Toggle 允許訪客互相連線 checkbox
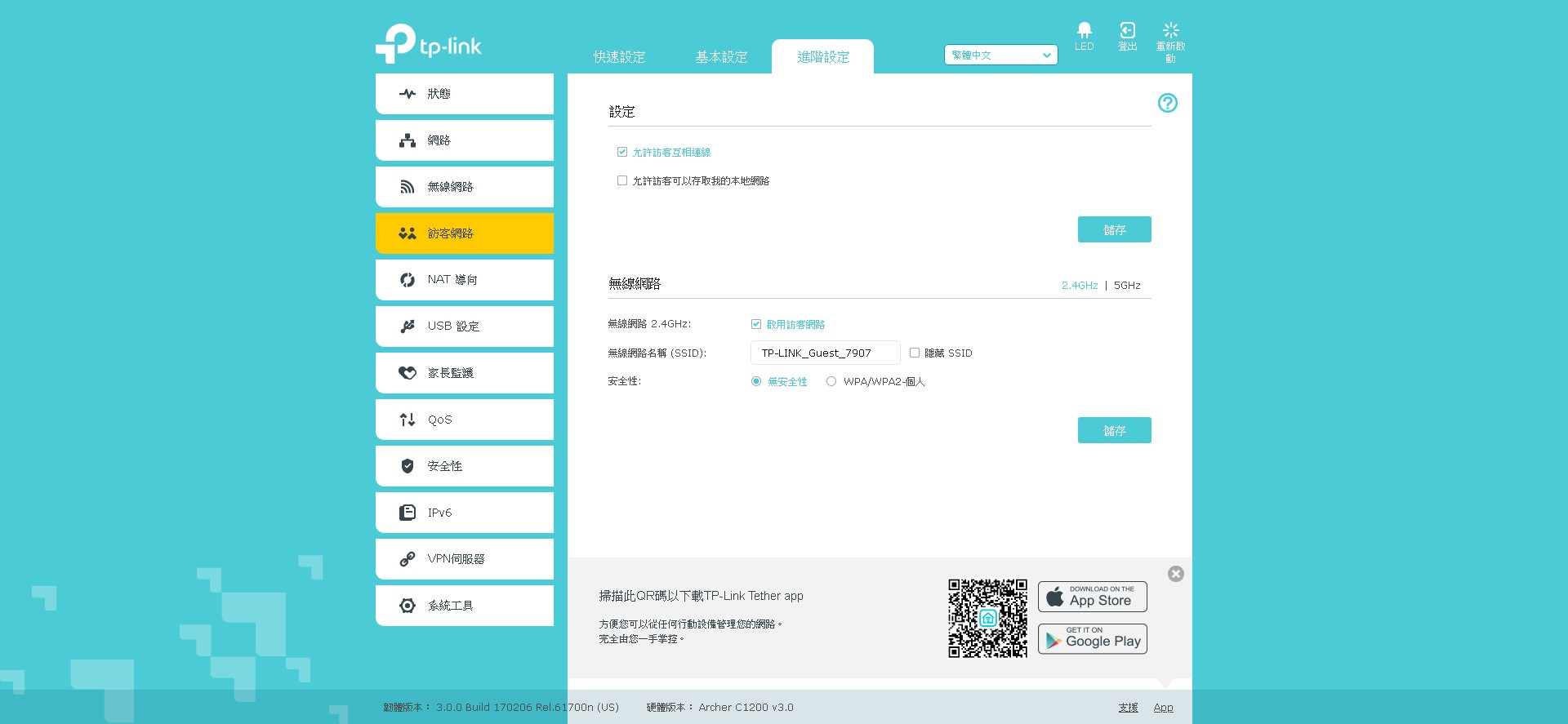 (622, 152)
